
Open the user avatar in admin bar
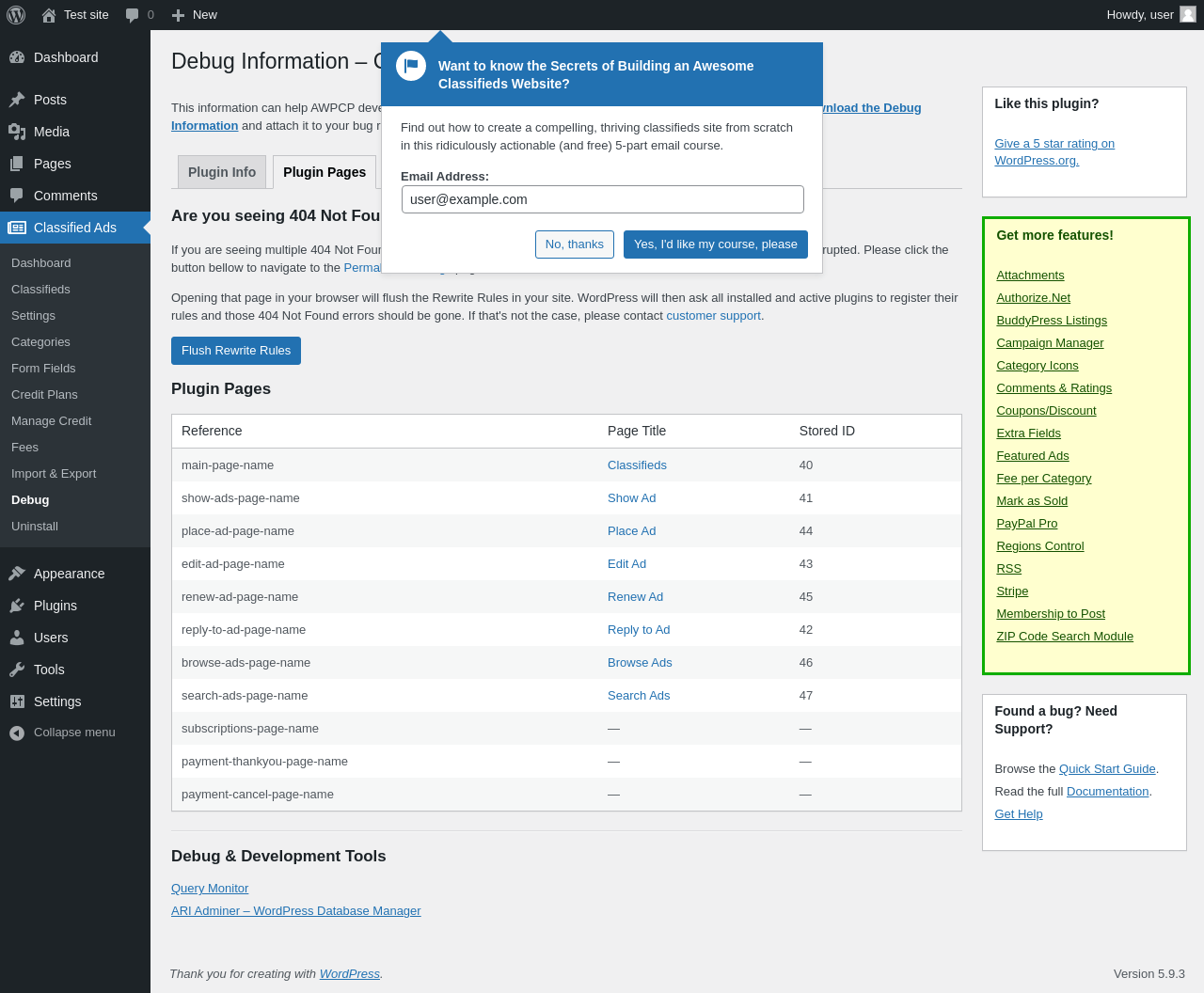[1188, 14]
